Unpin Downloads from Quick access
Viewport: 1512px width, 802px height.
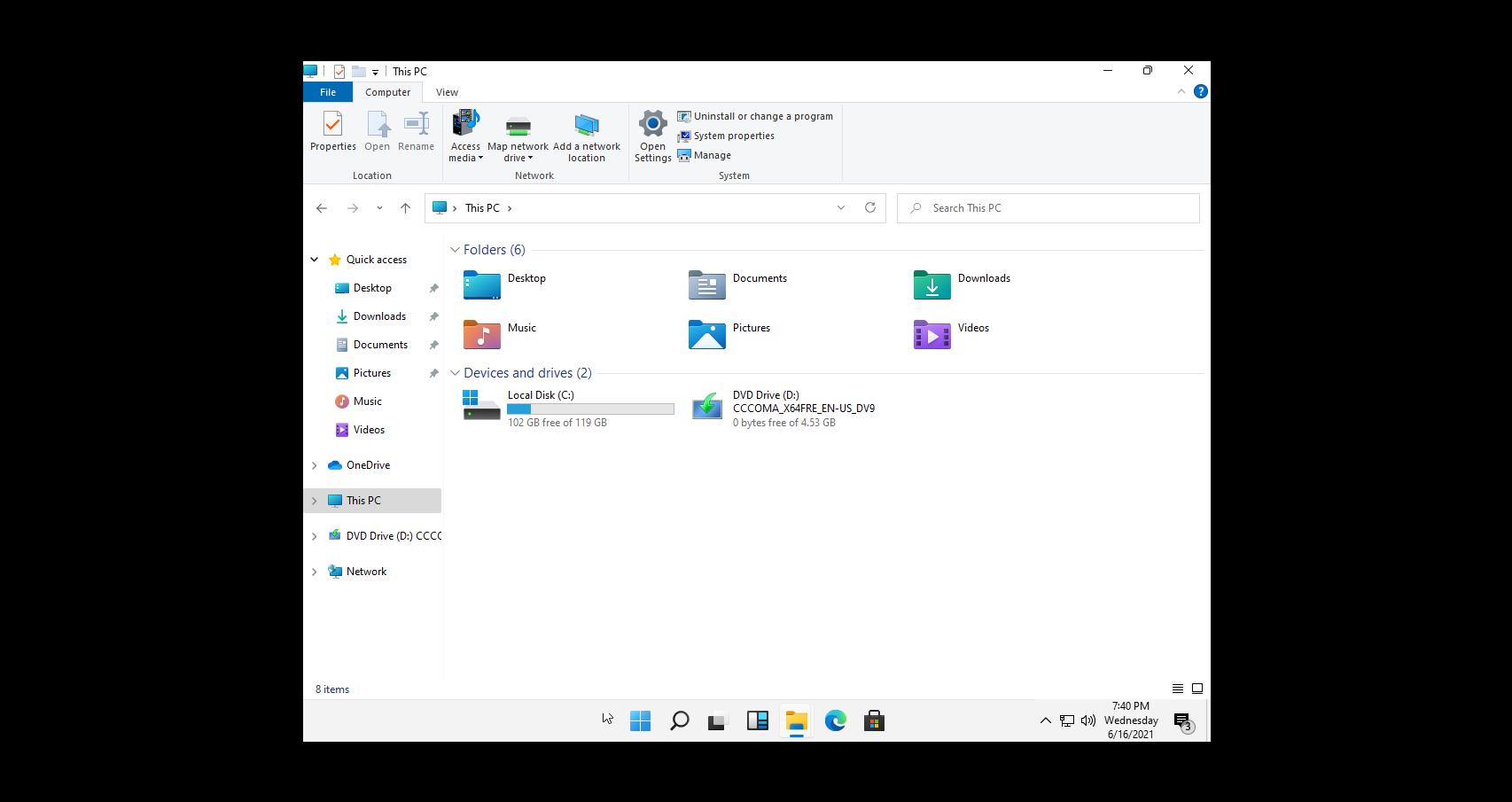tap(433, 316)
